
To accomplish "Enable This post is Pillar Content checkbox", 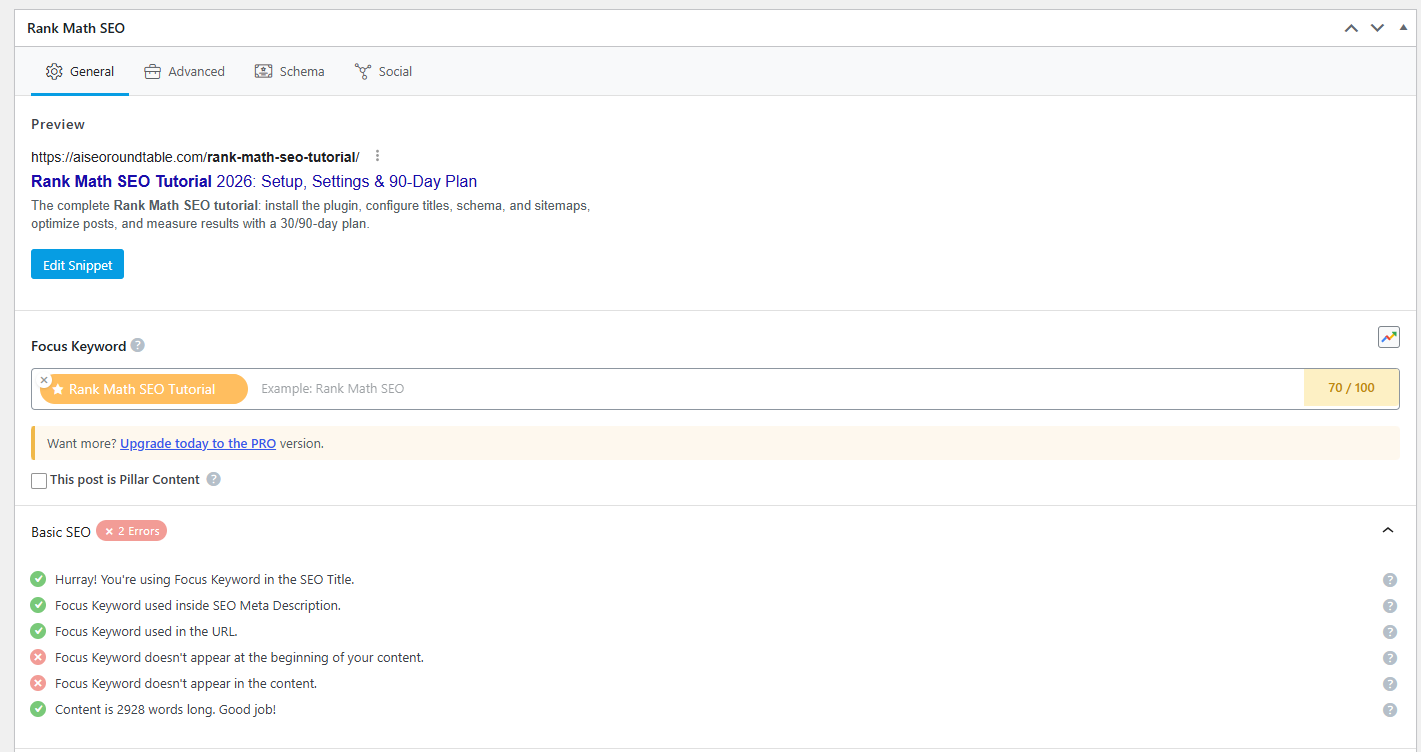I will [x=39, y=481].
